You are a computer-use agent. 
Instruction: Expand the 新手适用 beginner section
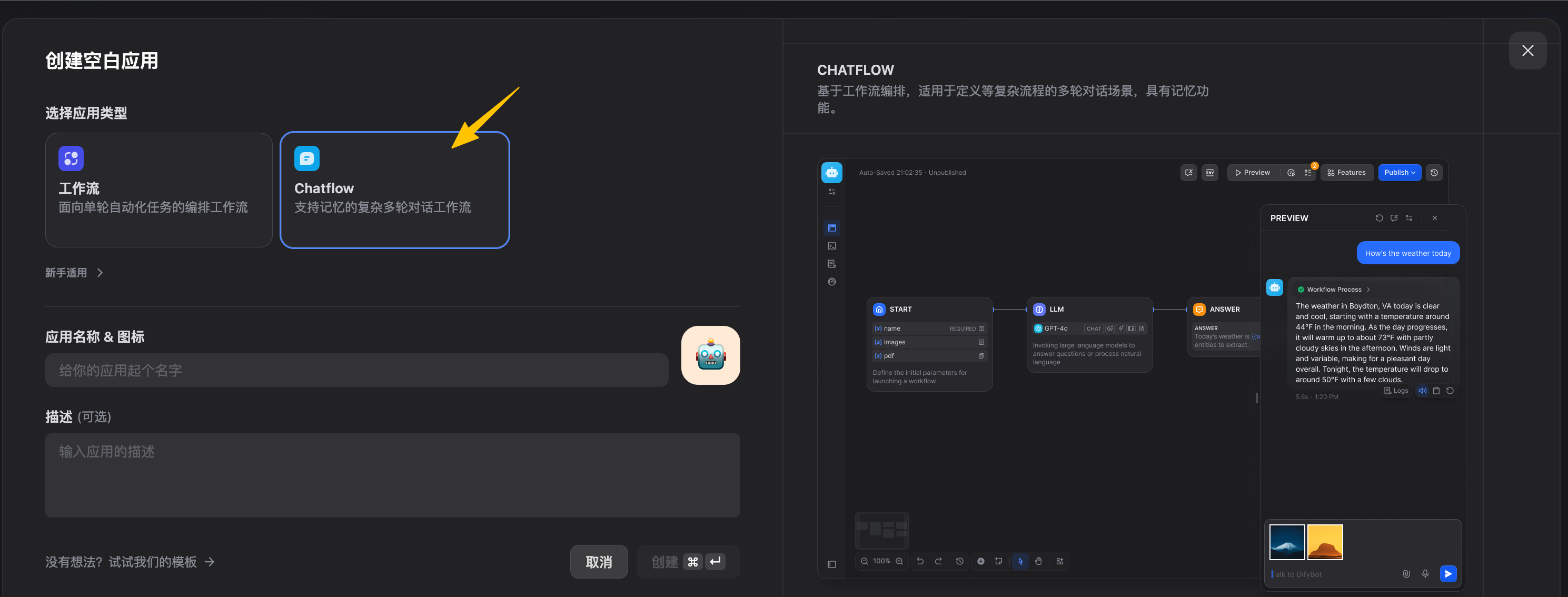coord(74,273)
